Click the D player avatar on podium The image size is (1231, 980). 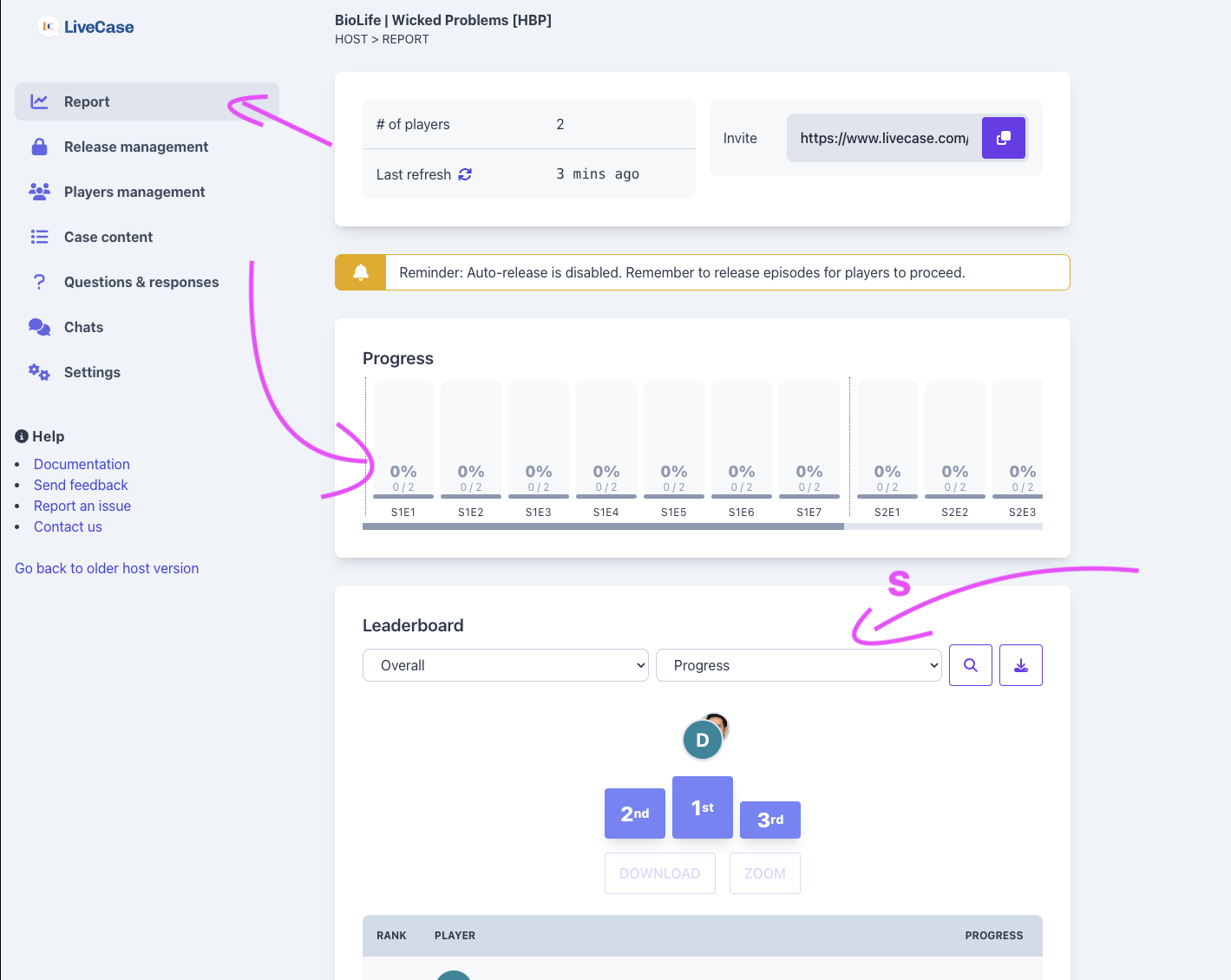click(x=703, y=740)
